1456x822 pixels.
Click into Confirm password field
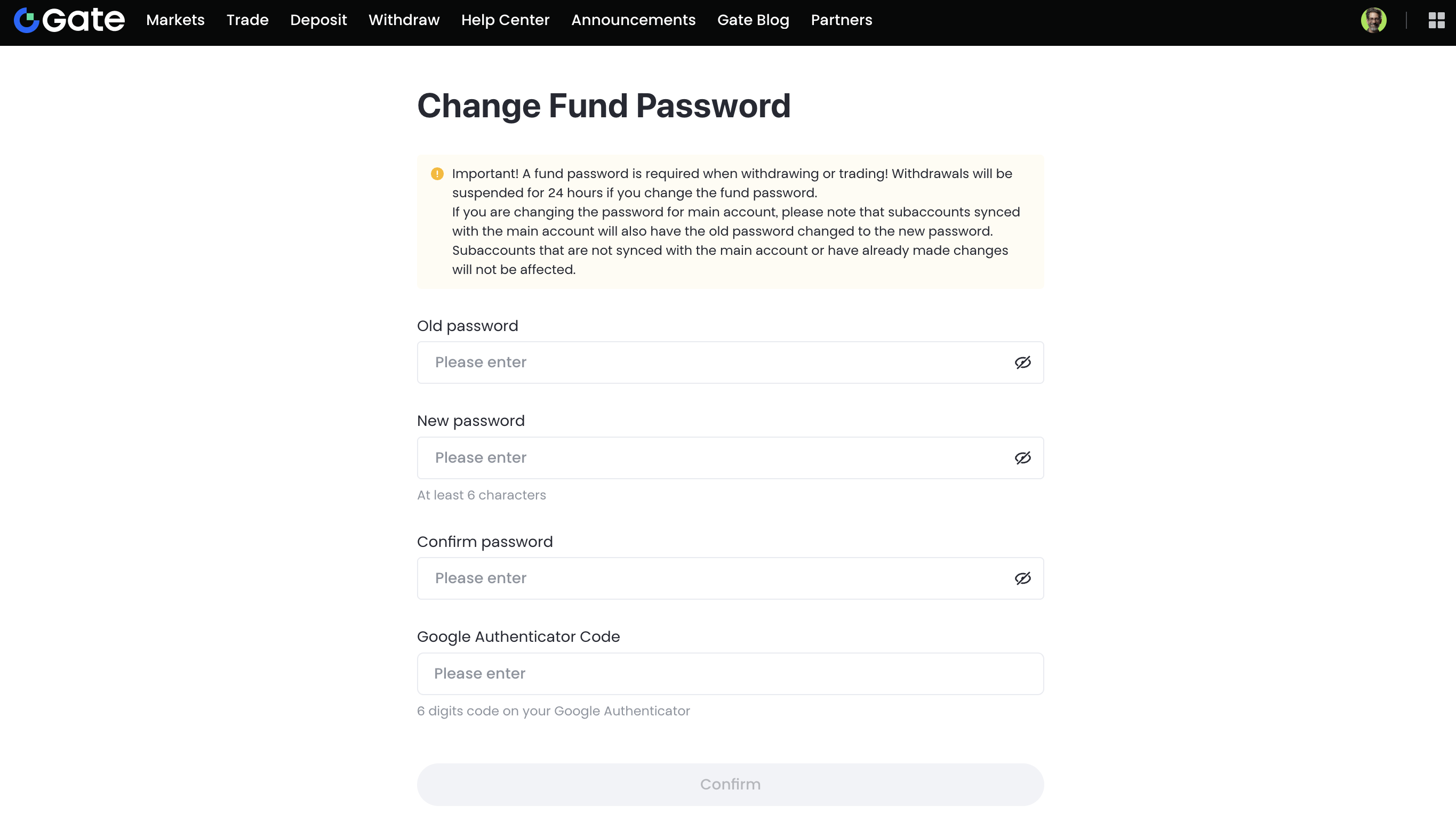pyautogui.click(x=730, y=578)
